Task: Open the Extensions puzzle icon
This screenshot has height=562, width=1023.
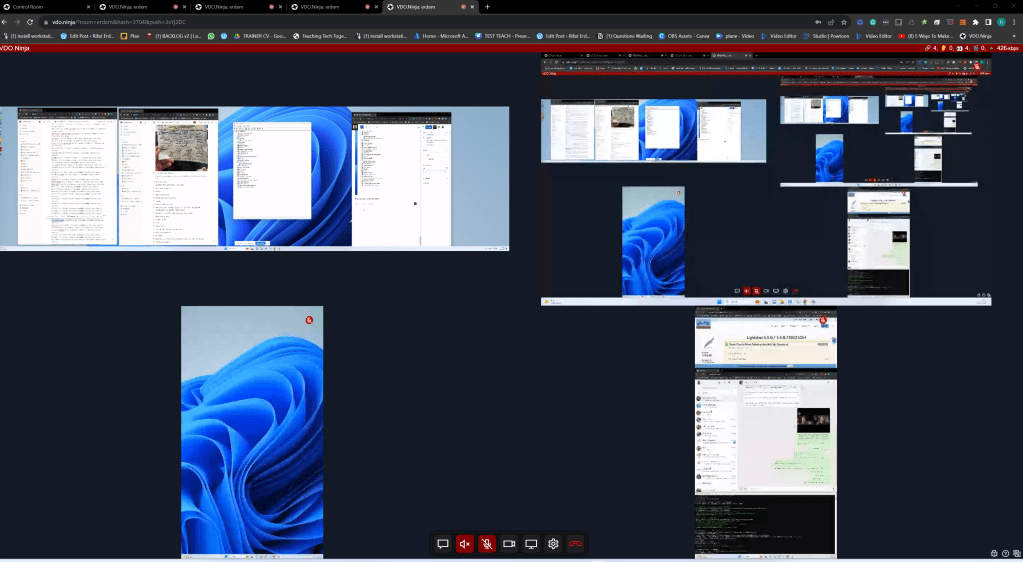Action: click(975, 22)
